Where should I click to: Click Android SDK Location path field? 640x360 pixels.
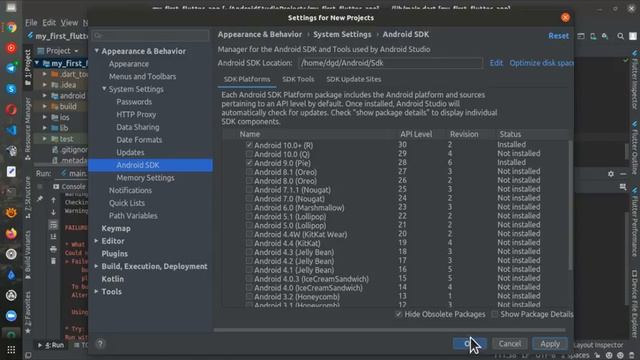click(x=390, y=63)
